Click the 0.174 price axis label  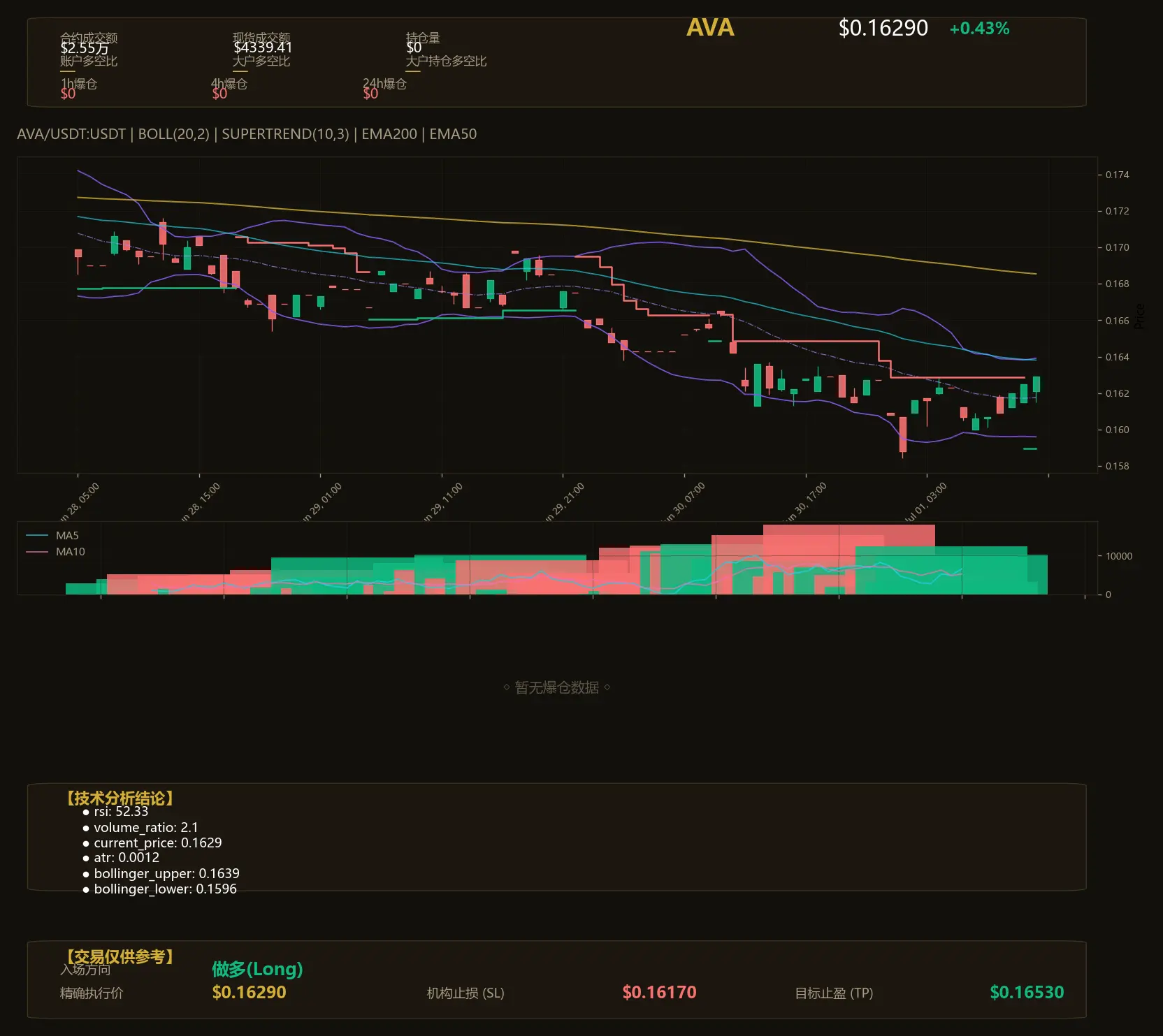(1117, 175)
